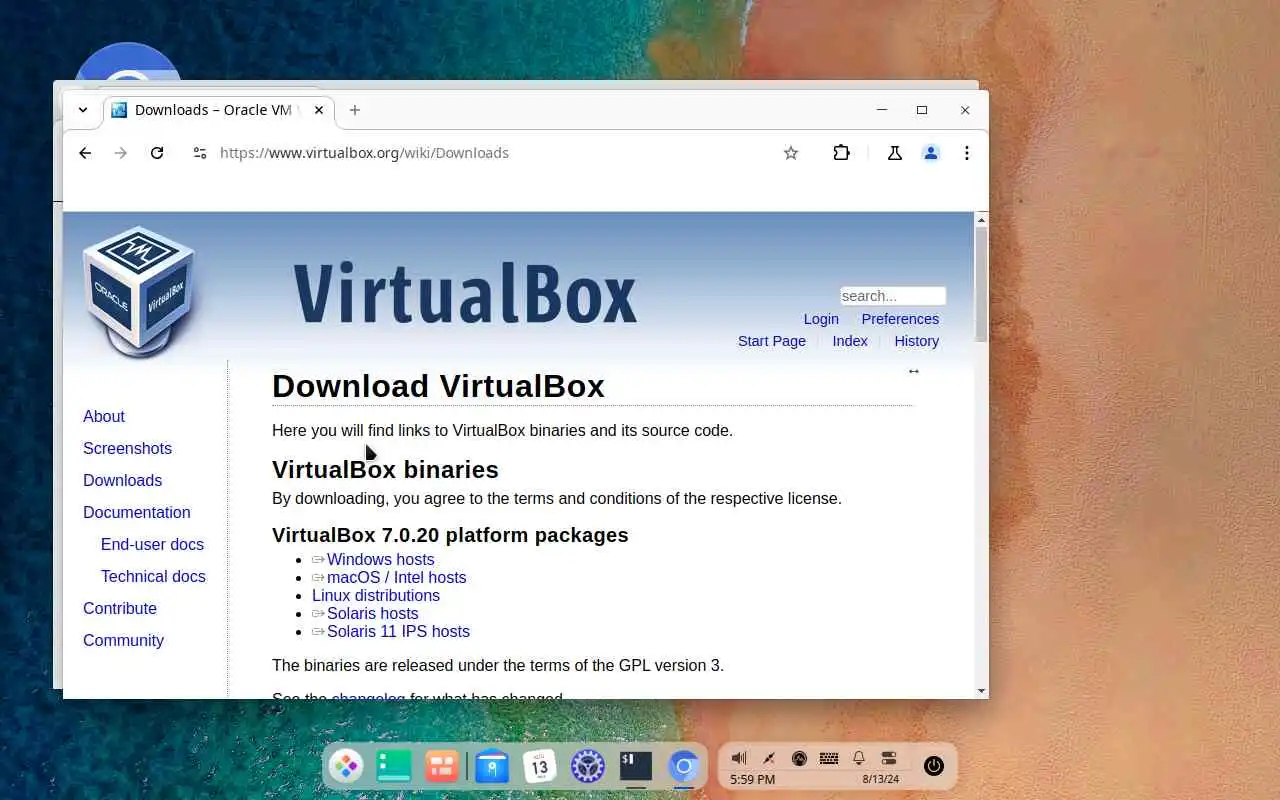This screenshot has height=800, width=1280.
Task: Click the scrollbar down arrow
Action: click(981, 690)
